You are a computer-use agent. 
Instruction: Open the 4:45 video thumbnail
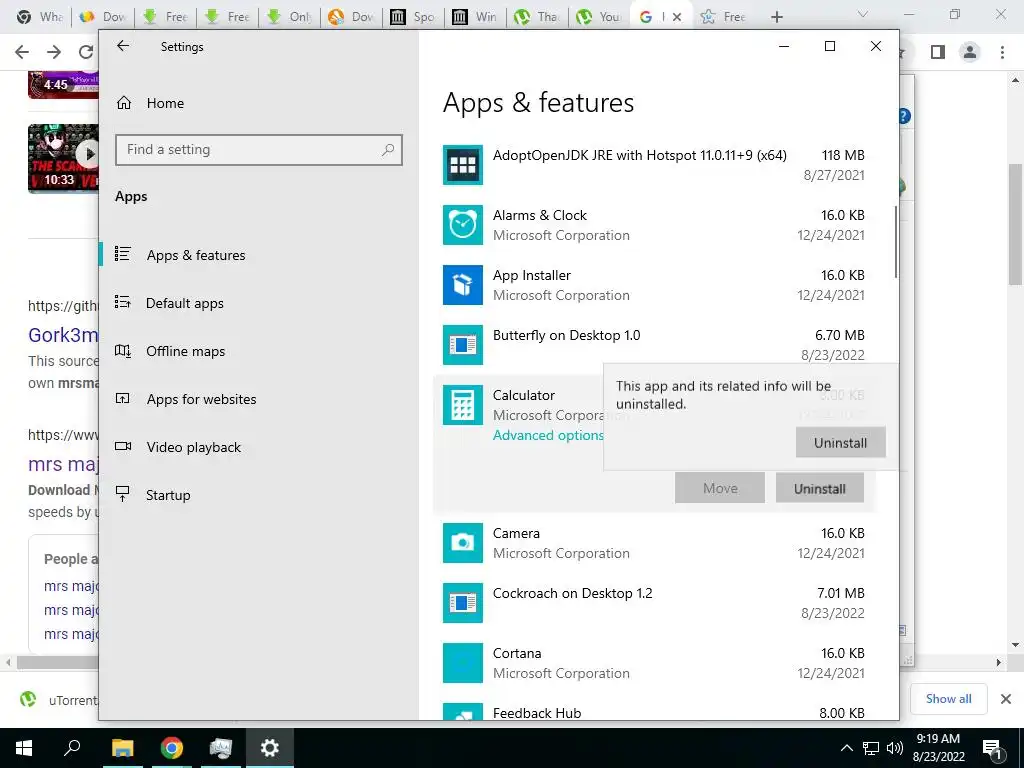tap(63, 84)
